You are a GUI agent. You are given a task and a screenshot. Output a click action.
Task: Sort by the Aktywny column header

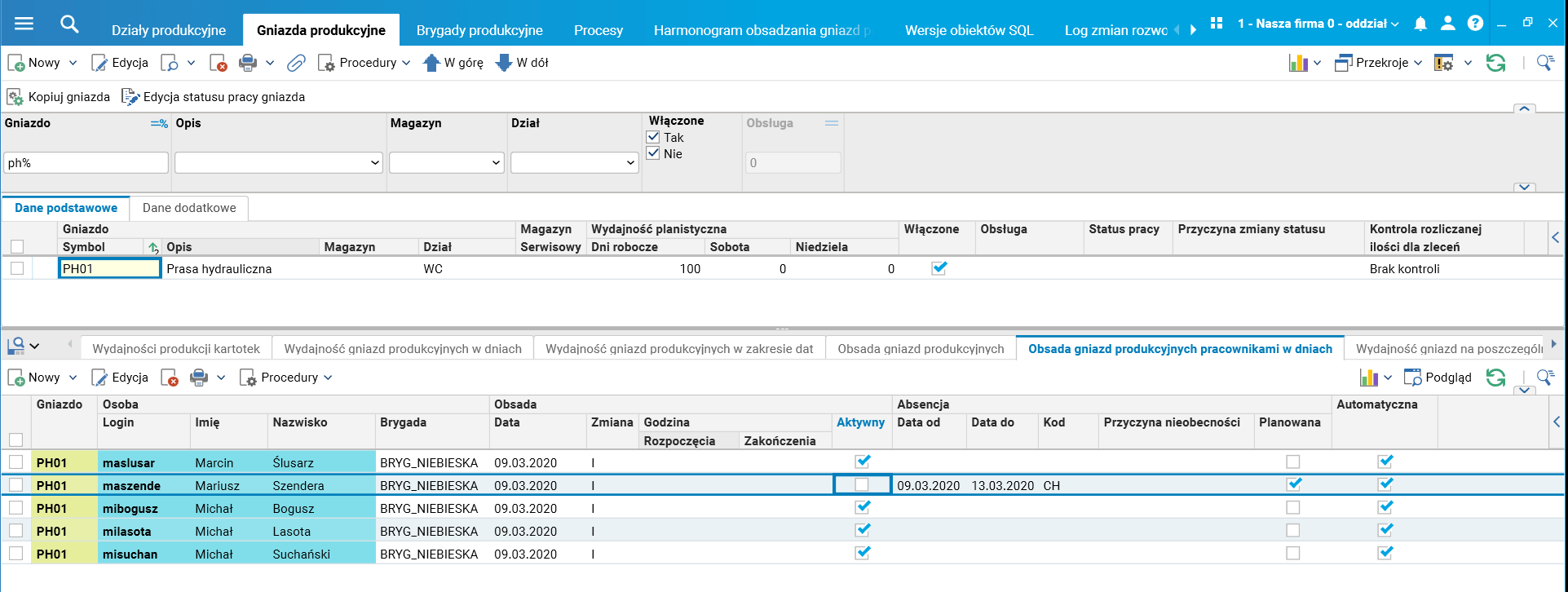tap(860, 422)
